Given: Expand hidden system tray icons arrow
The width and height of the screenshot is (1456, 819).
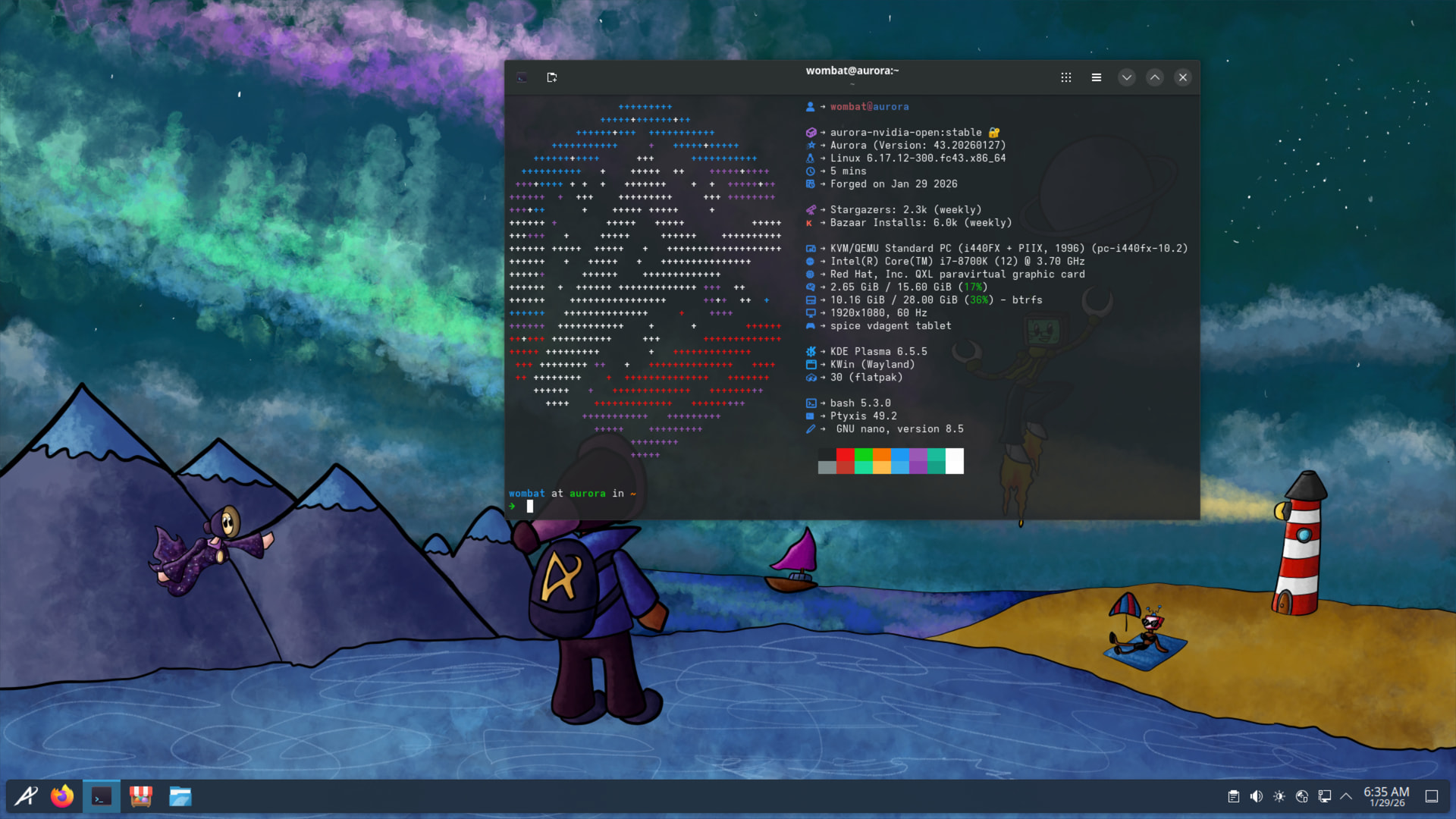Looking at the screenshot, I should [x=1346, y=796].
